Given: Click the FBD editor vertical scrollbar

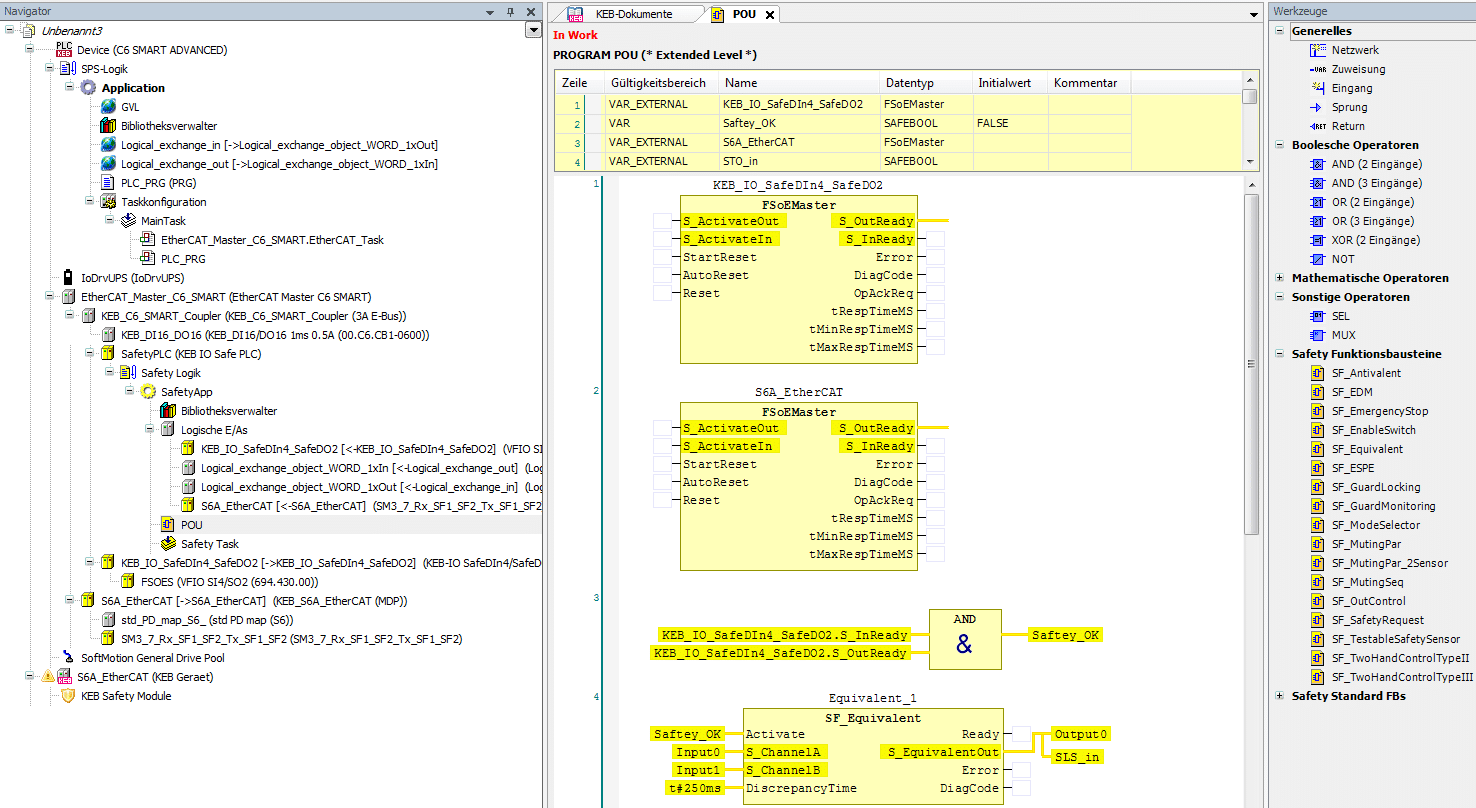Looking at the screenshot, I should [x=1251, y=365].
